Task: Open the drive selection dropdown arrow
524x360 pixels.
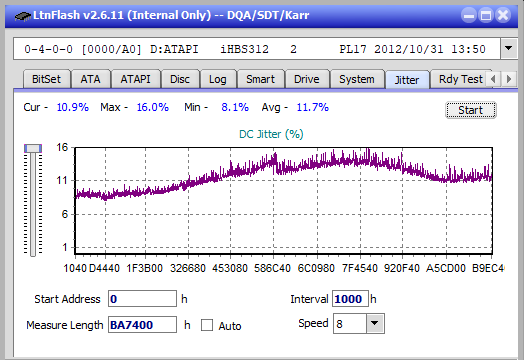Action: point(508,48)
